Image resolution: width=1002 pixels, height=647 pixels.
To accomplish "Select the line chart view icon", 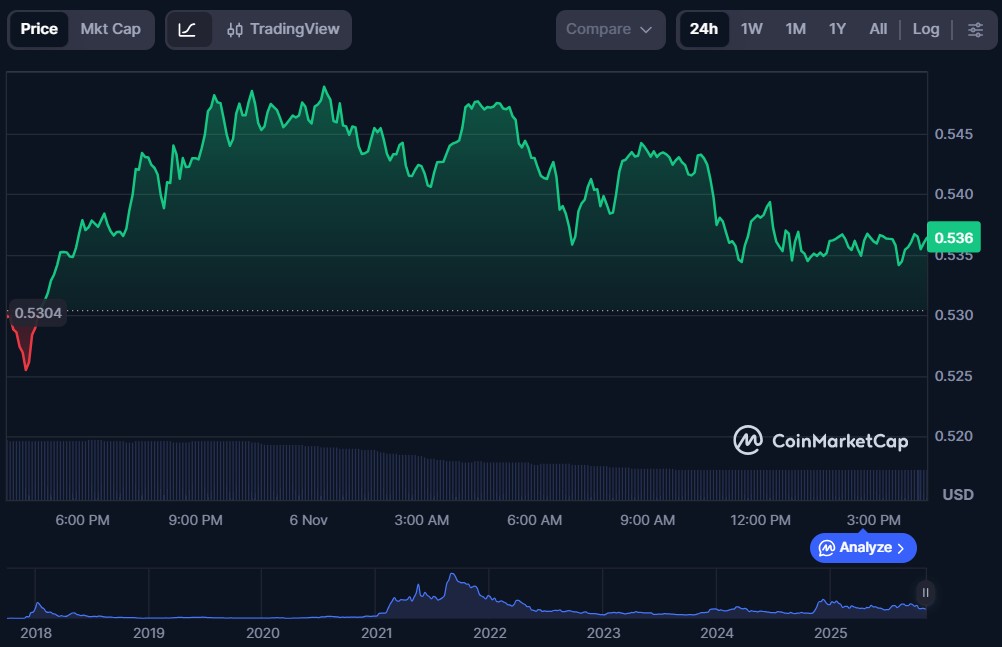I will pos(187,30).
